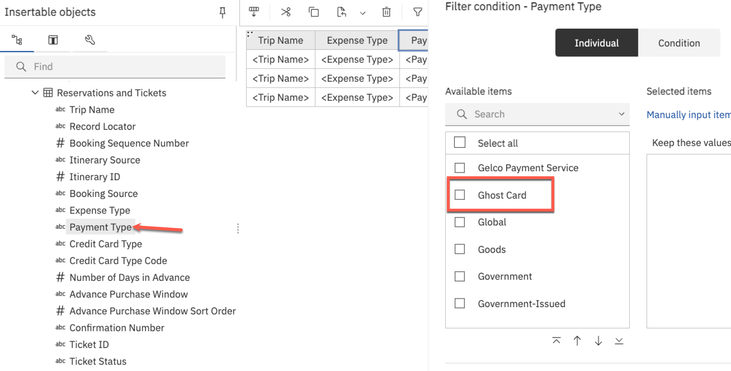Pin the Insertable objects panel
731x371 pixels.
pyautogui.click(x=222, y=13)
